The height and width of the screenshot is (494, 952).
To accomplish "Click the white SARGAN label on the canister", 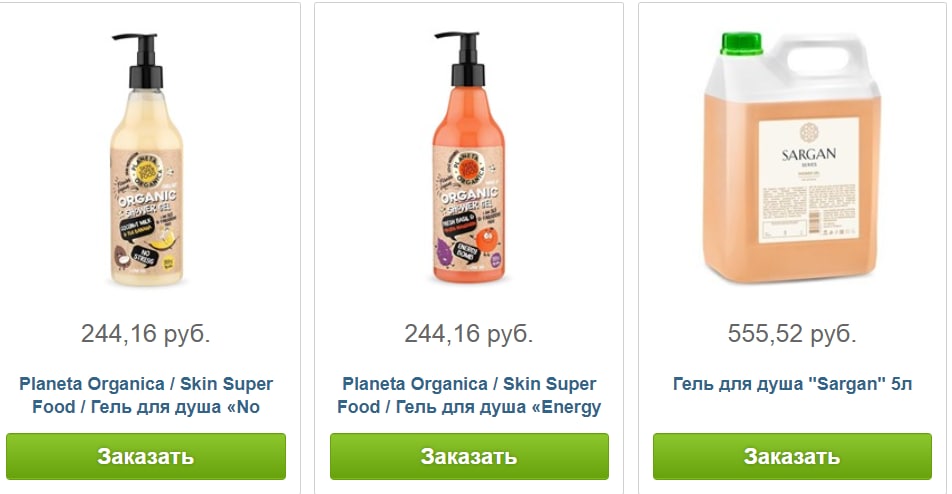I will 809,180.
